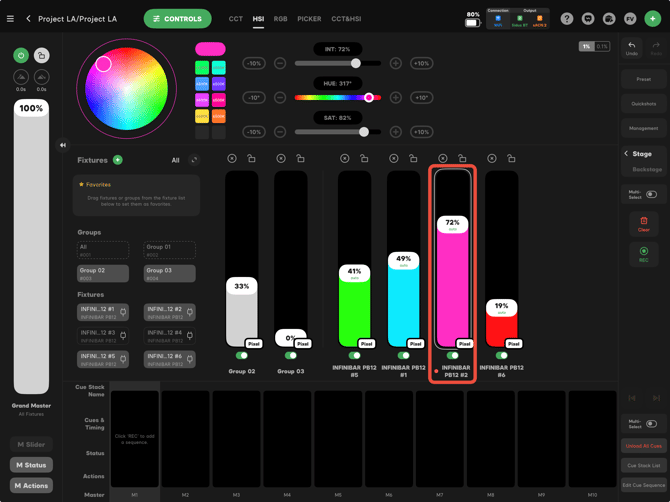Click the -10% intensity button
The image size is (670, 502).
click(x=254, y=64)
